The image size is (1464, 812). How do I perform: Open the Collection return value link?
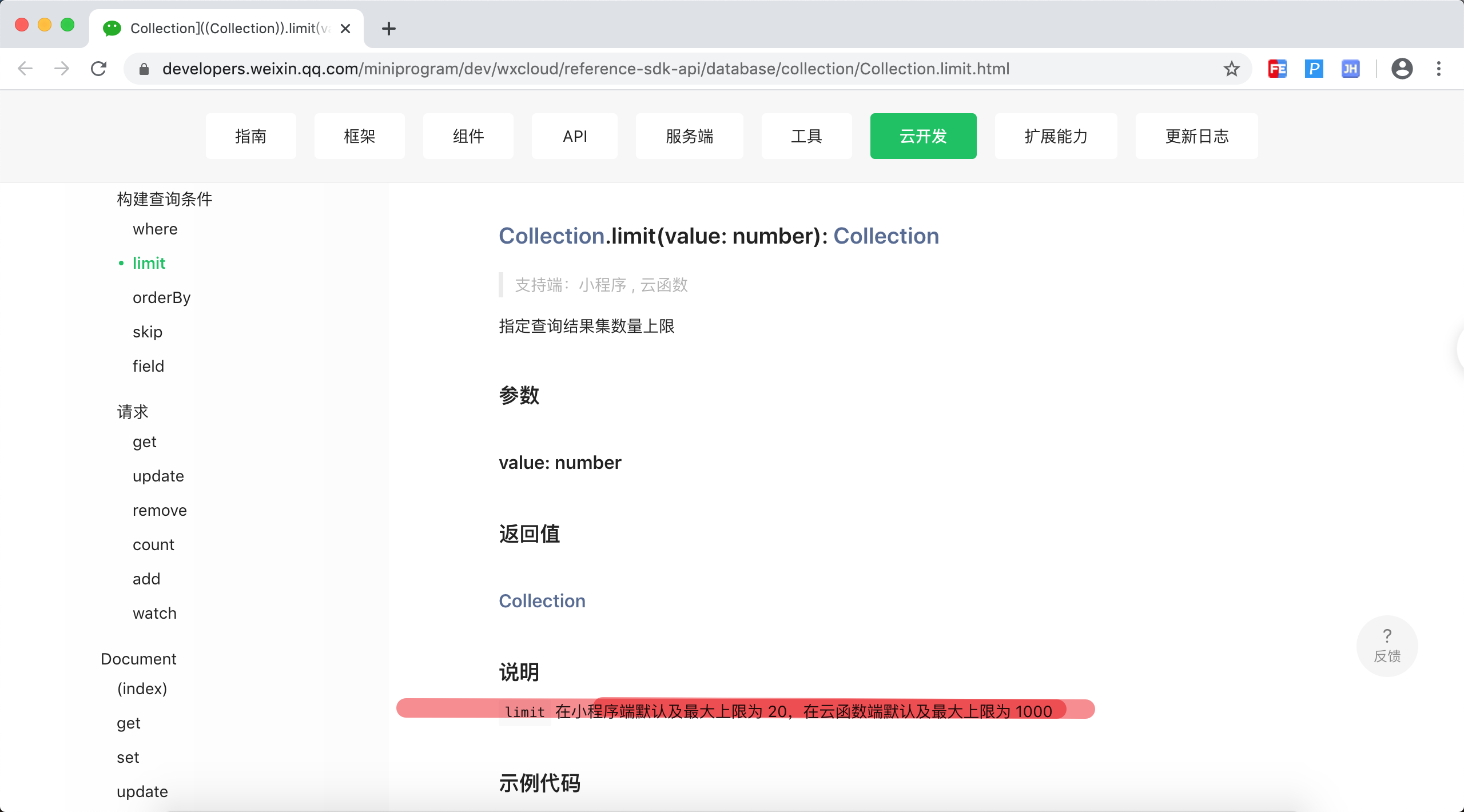pyautogui.click(x=542, y=600)
